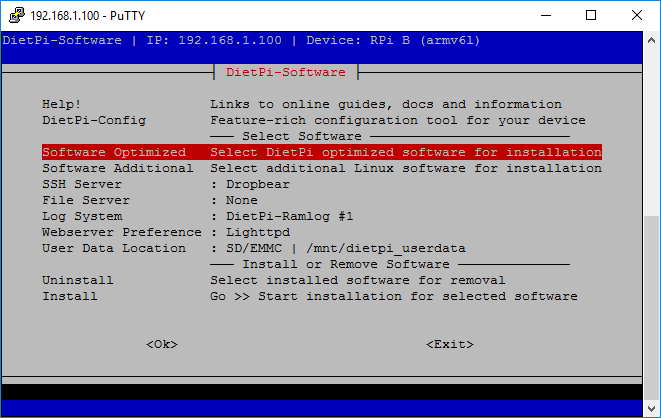Maximize the PuTTY window
This screenshot has height=418, width=661.
tap(591, 16)
